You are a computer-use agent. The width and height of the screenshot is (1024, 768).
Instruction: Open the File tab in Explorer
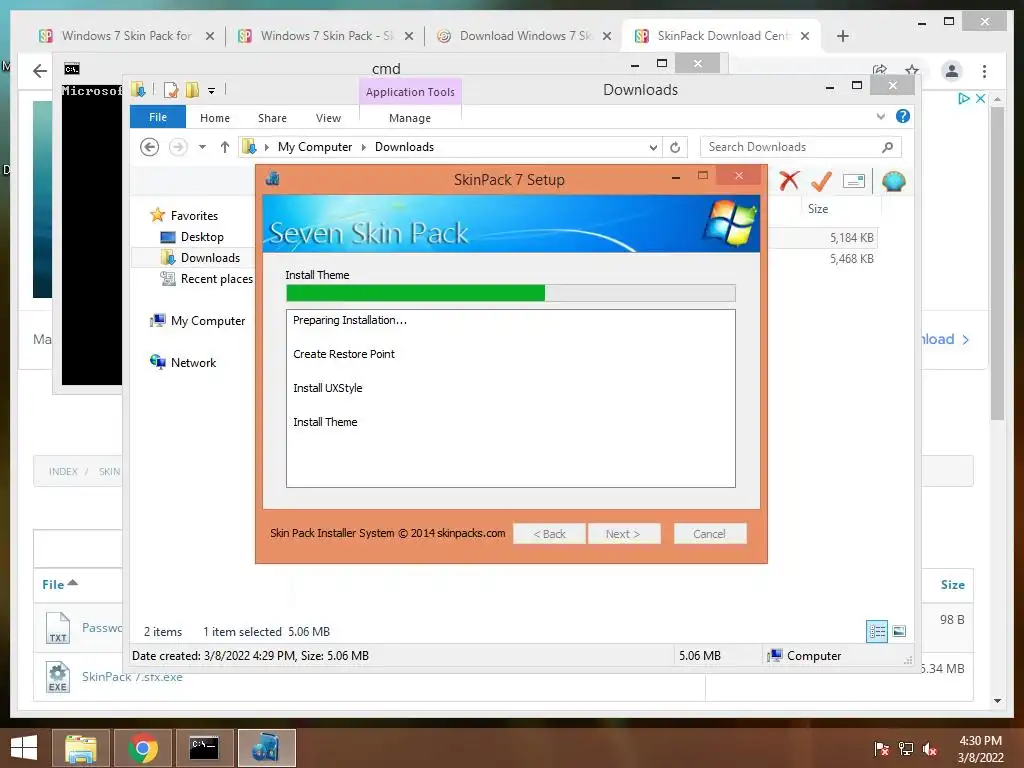click(x=158, y=117)
